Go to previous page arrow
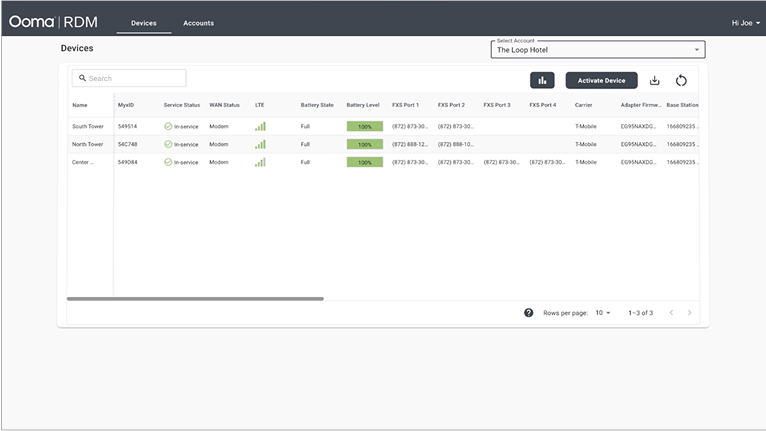The width and height of the screenshot is (766, 431). click(671, 313)
